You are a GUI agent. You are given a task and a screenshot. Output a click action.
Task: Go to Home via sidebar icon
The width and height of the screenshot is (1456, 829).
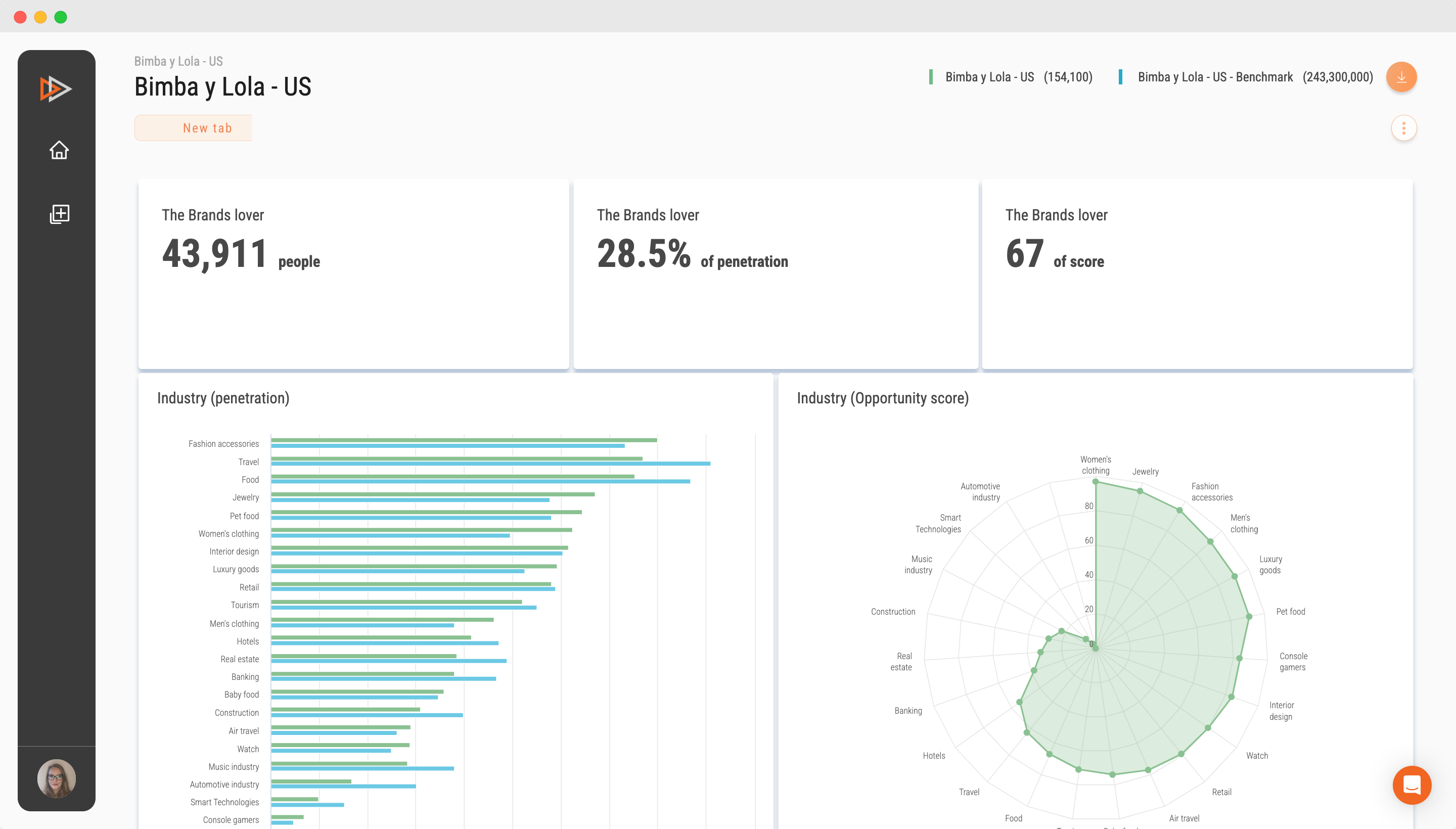coord(59,150)
